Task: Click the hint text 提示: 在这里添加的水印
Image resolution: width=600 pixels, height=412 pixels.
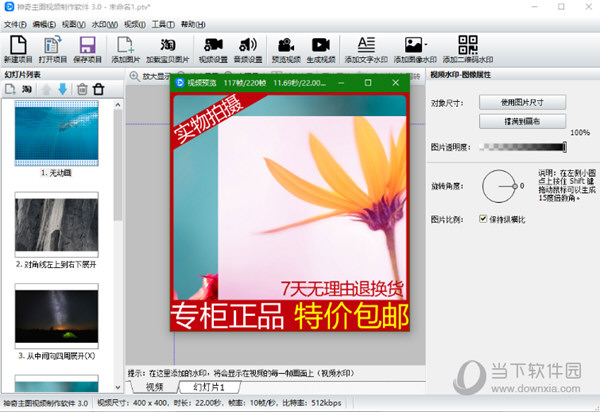Action: (x=241, y=373)
